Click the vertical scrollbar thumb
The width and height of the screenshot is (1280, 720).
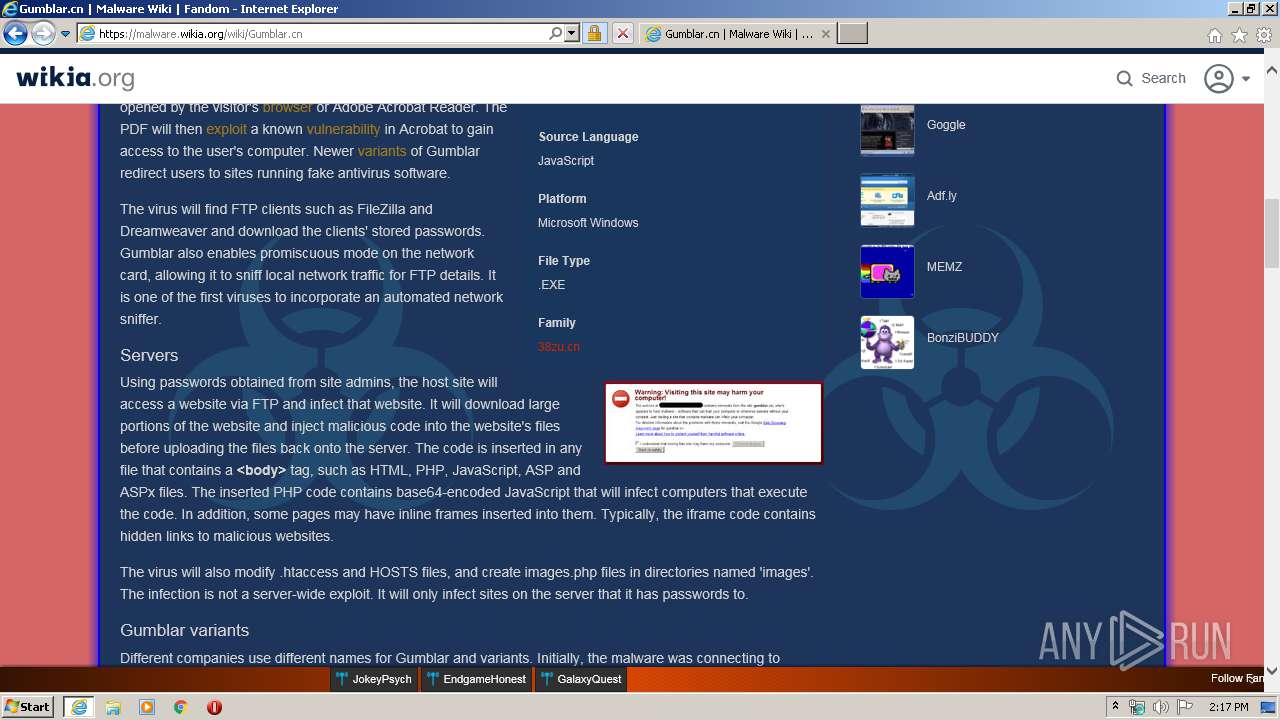tap(1272, 234)
